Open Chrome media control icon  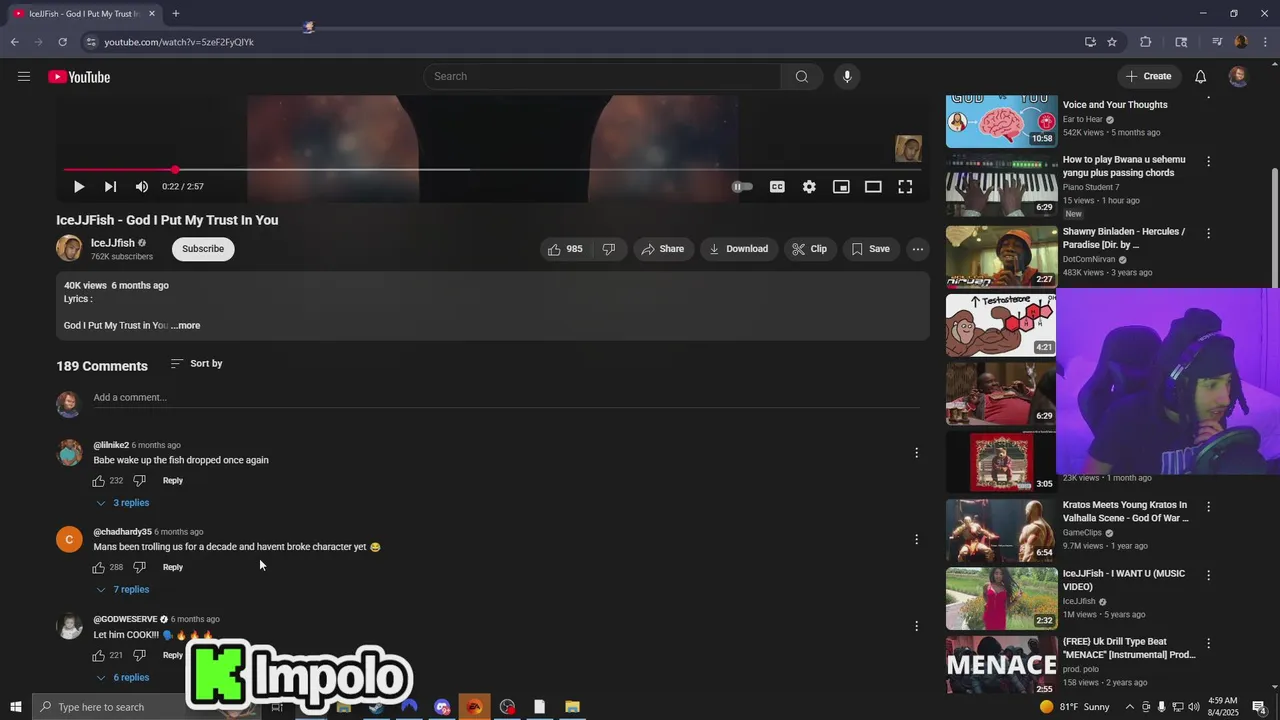1216,42
